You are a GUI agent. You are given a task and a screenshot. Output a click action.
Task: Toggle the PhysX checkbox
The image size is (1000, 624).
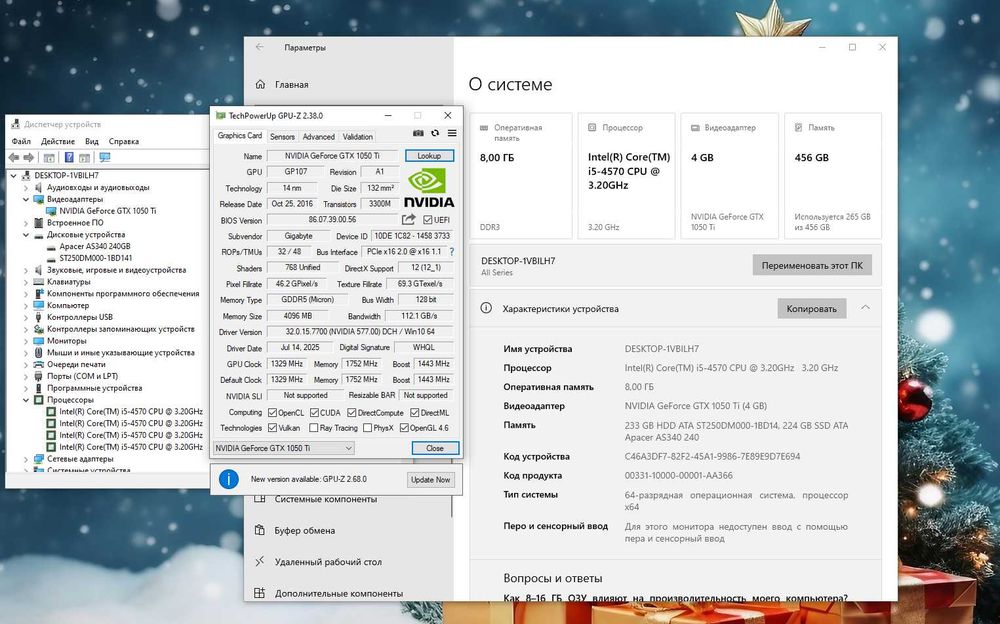click(x=367, y=428)
